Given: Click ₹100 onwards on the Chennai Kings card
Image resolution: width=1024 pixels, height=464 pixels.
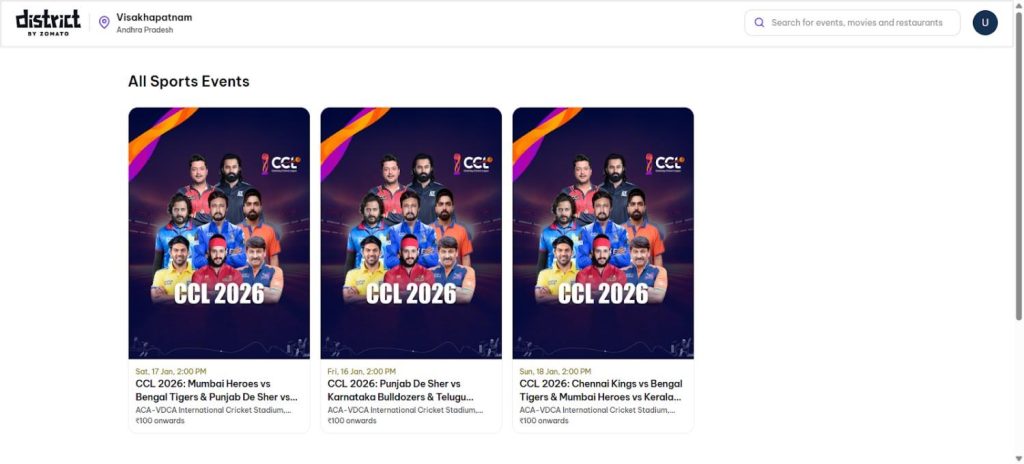Looking at the screenshot, I should (544, 421).
